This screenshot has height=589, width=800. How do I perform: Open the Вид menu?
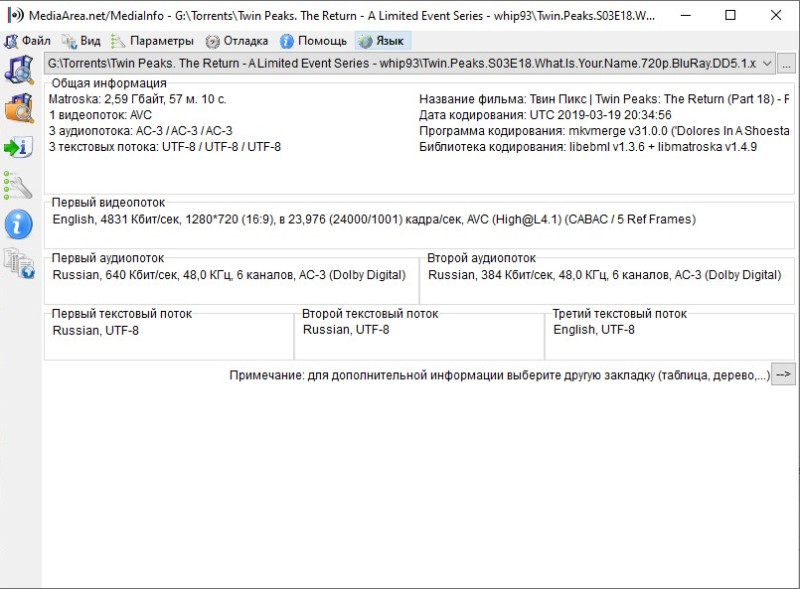82,41
